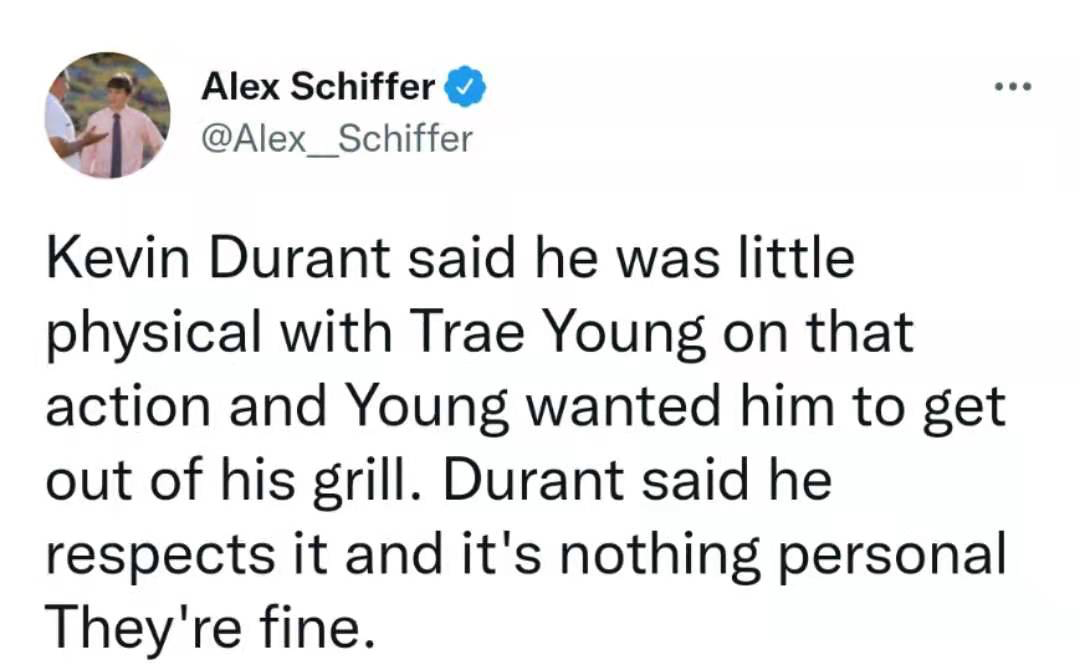Click the blue verified checkmark badge
1080x664 pixels.
[465, 87]
